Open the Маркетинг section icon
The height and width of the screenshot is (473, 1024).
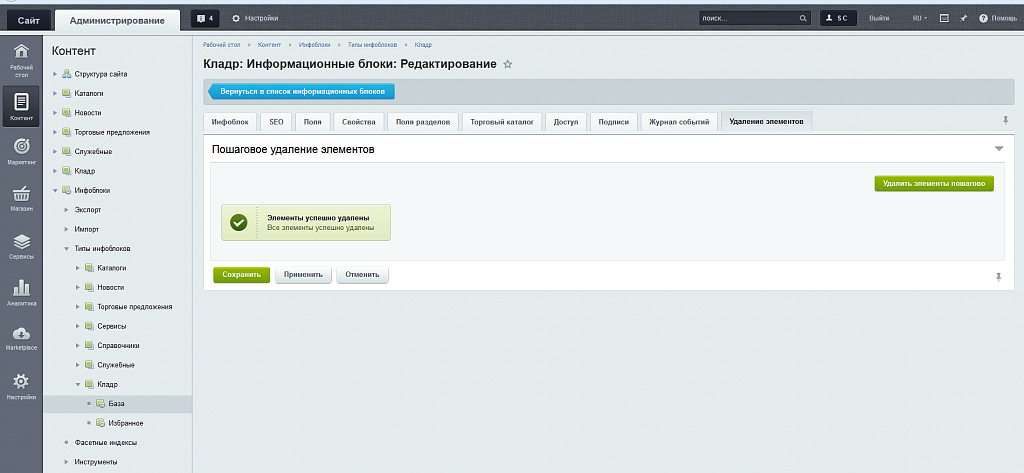tap(20, 149)
